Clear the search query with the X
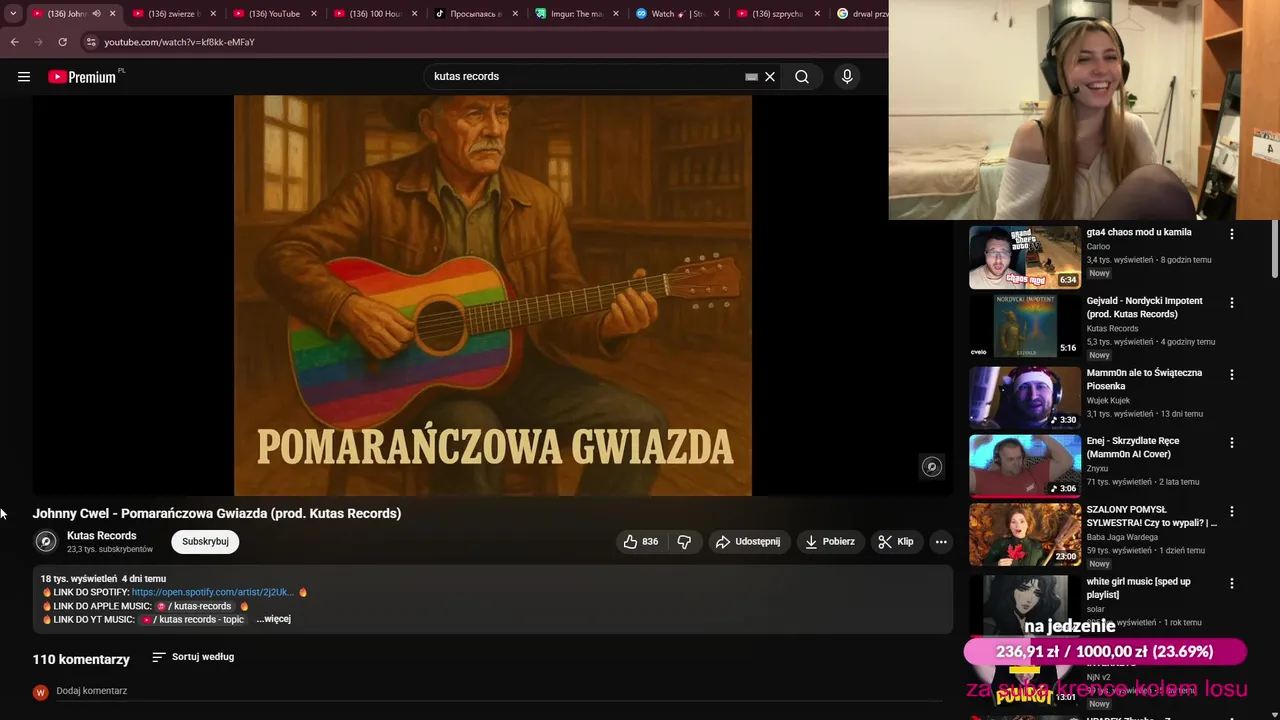 click(x=770, y=77)
